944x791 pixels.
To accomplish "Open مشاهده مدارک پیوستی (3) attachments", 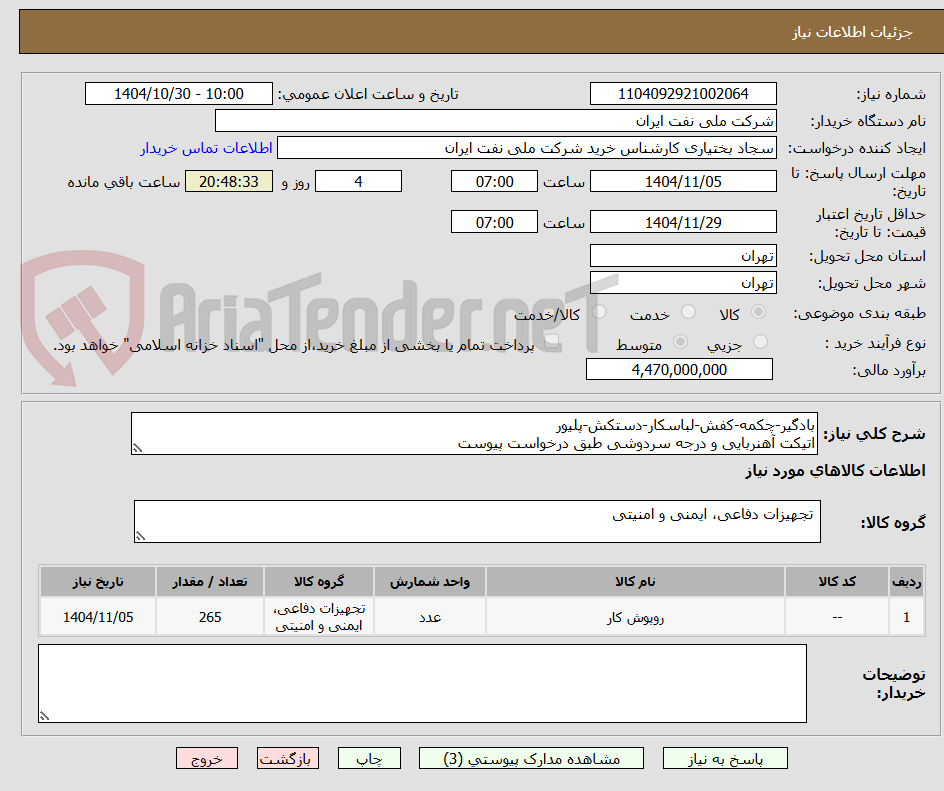I will pyautogui.click(x=531, y=758).
